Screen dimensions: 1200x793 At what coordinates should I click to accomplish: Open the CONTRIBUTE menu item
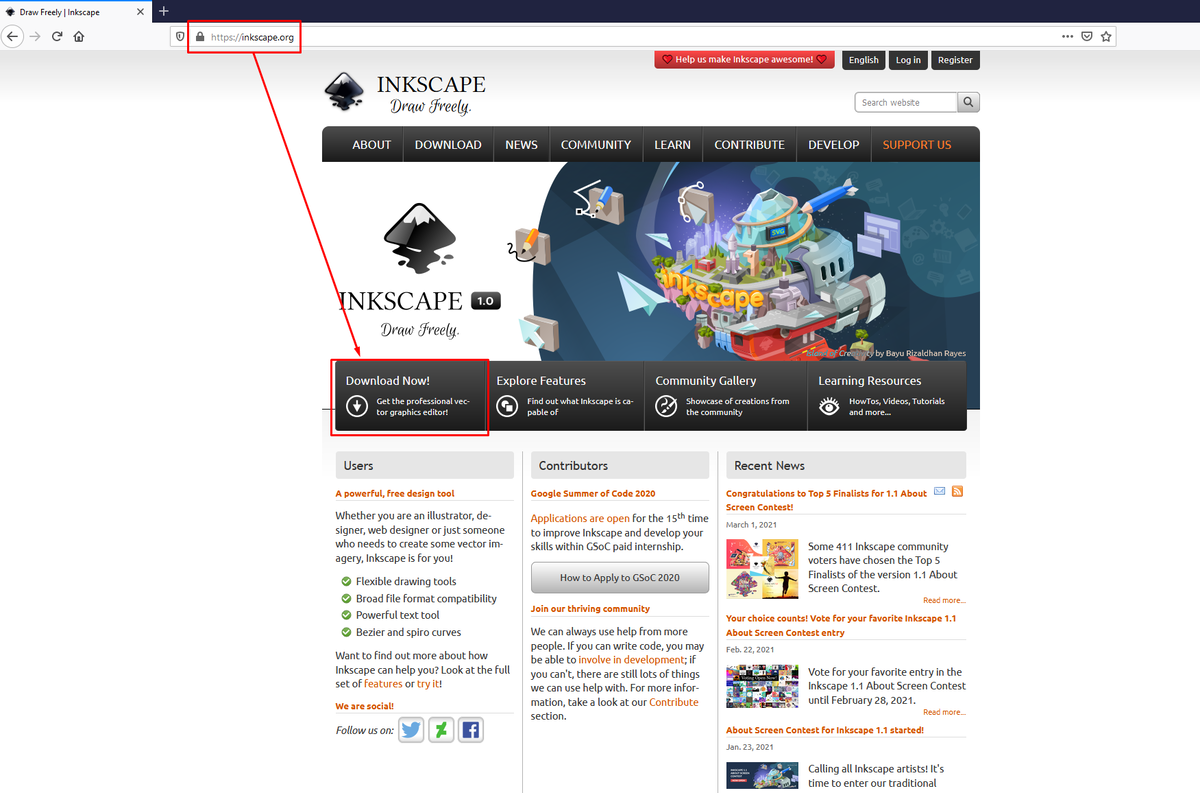(x=749, y=145)
